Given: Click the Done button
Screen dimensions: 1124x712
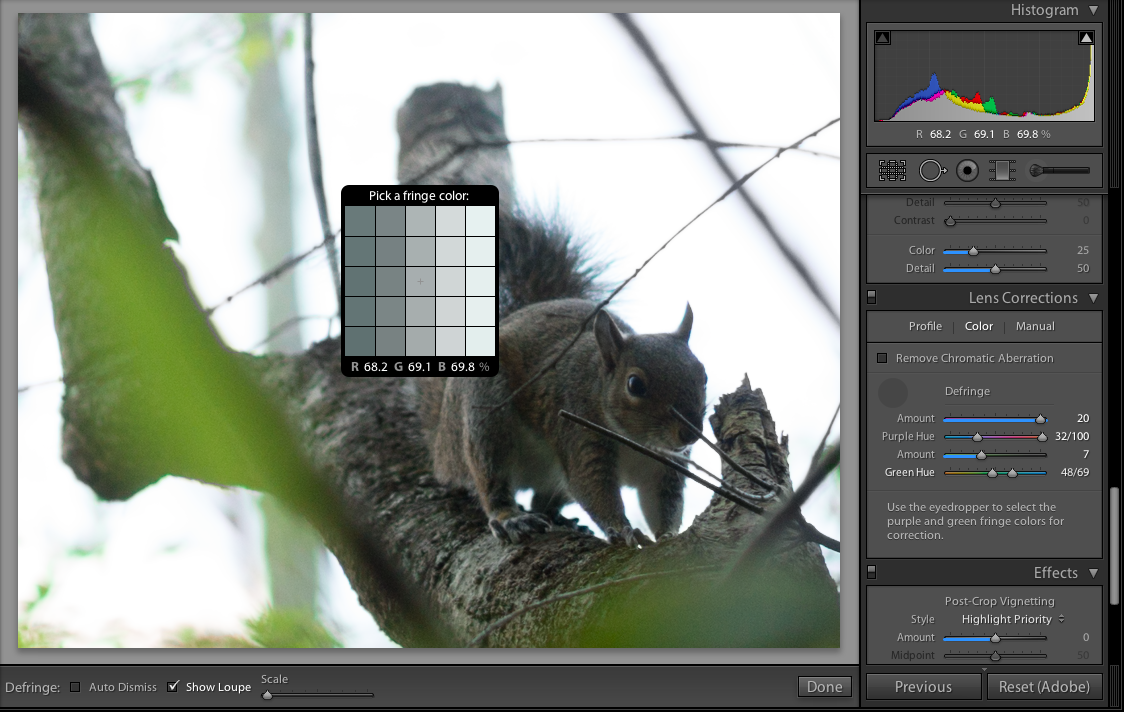Looking at the screenshot, I should pos(825,687).
